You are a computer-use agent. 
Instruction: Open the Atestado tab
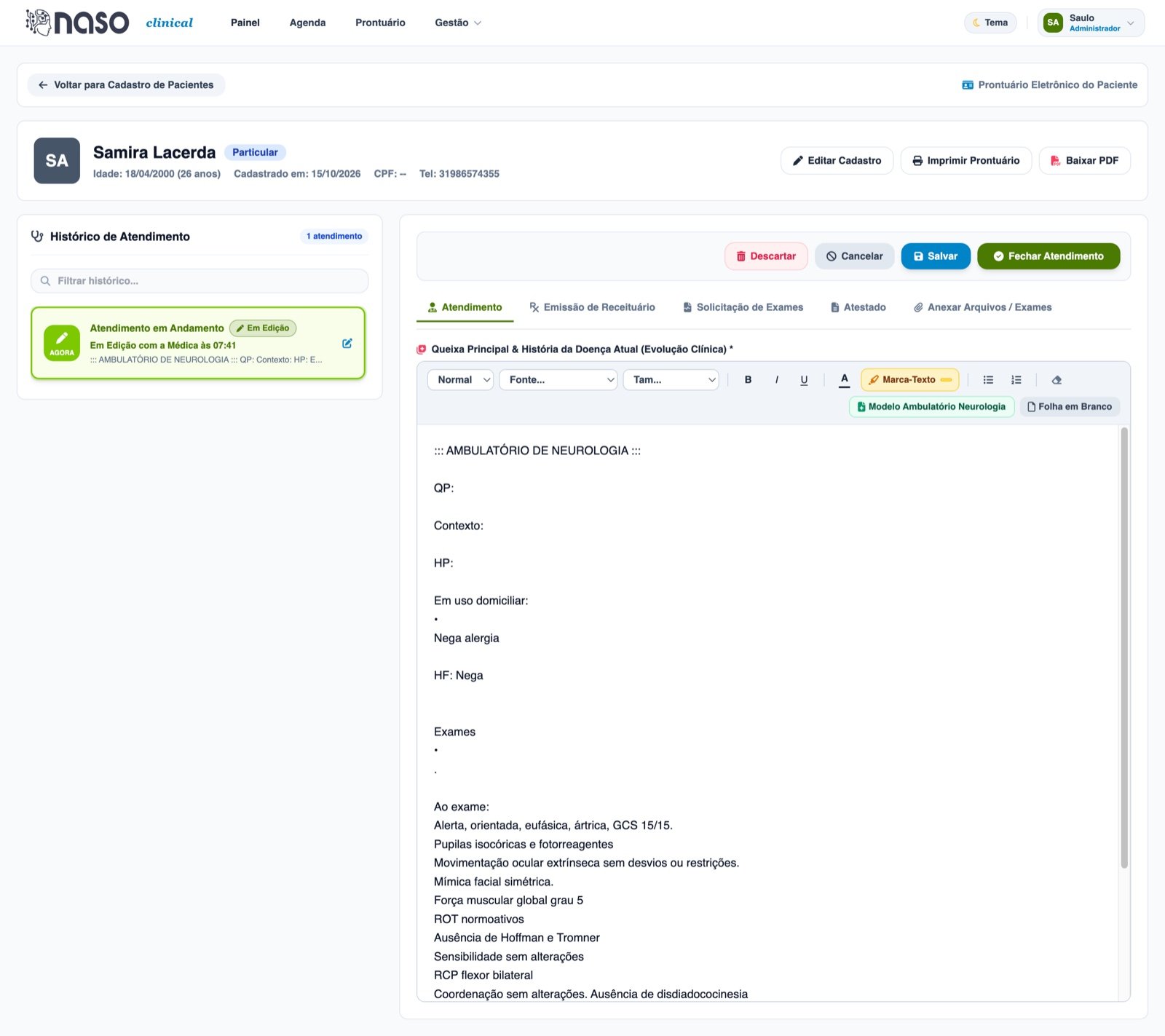click(x=858, y=307)
